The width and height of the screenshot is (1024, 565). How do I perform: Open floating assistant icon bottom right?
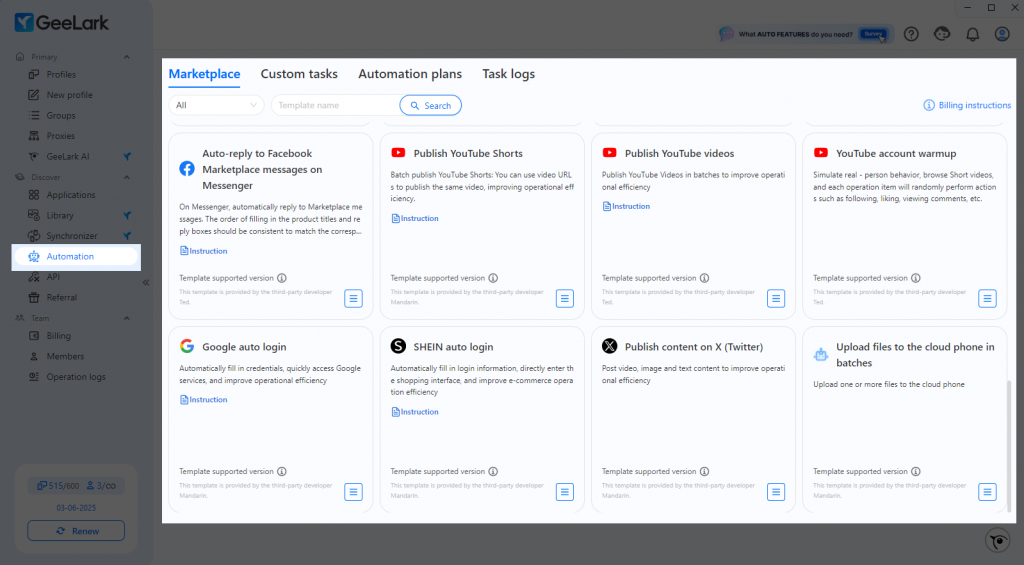pyautogui.click(x=998, y=541)
